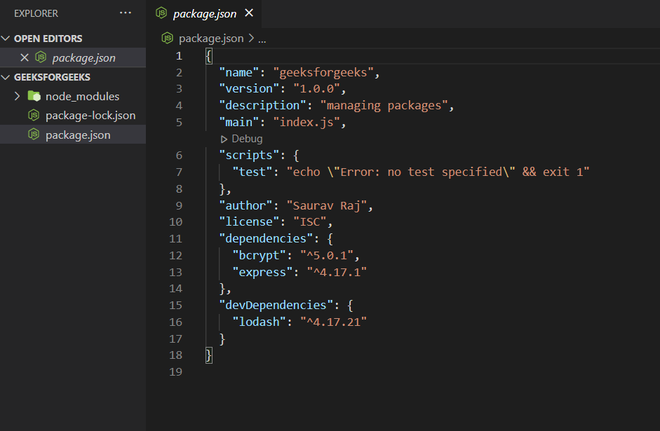Collapse the GEEKSFORGEEKS folder section
The width and height of the screenshot is (660, 431).
point(6,77)
